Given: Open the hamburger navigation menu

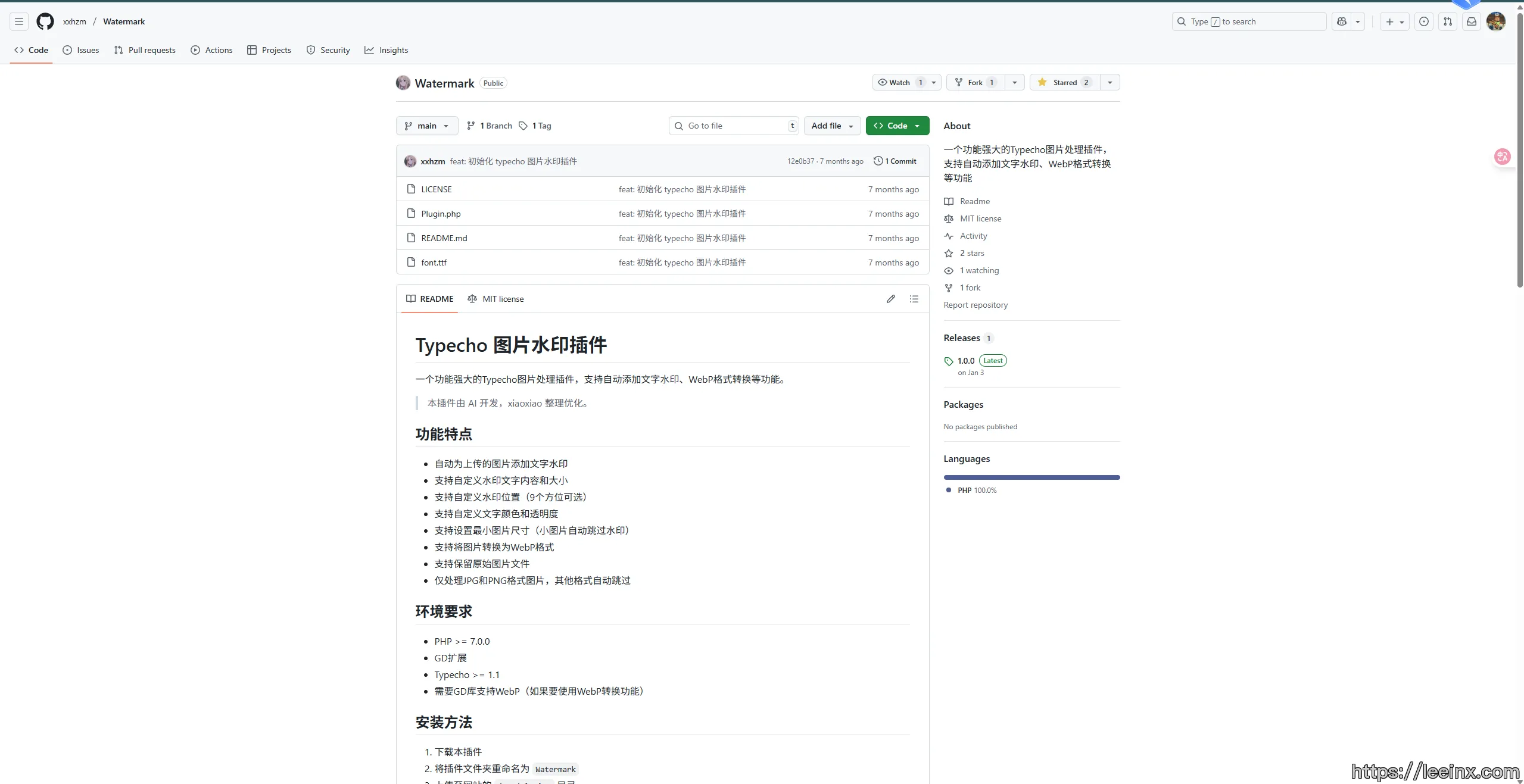Looking at the screenshot, I should point(19,21).
